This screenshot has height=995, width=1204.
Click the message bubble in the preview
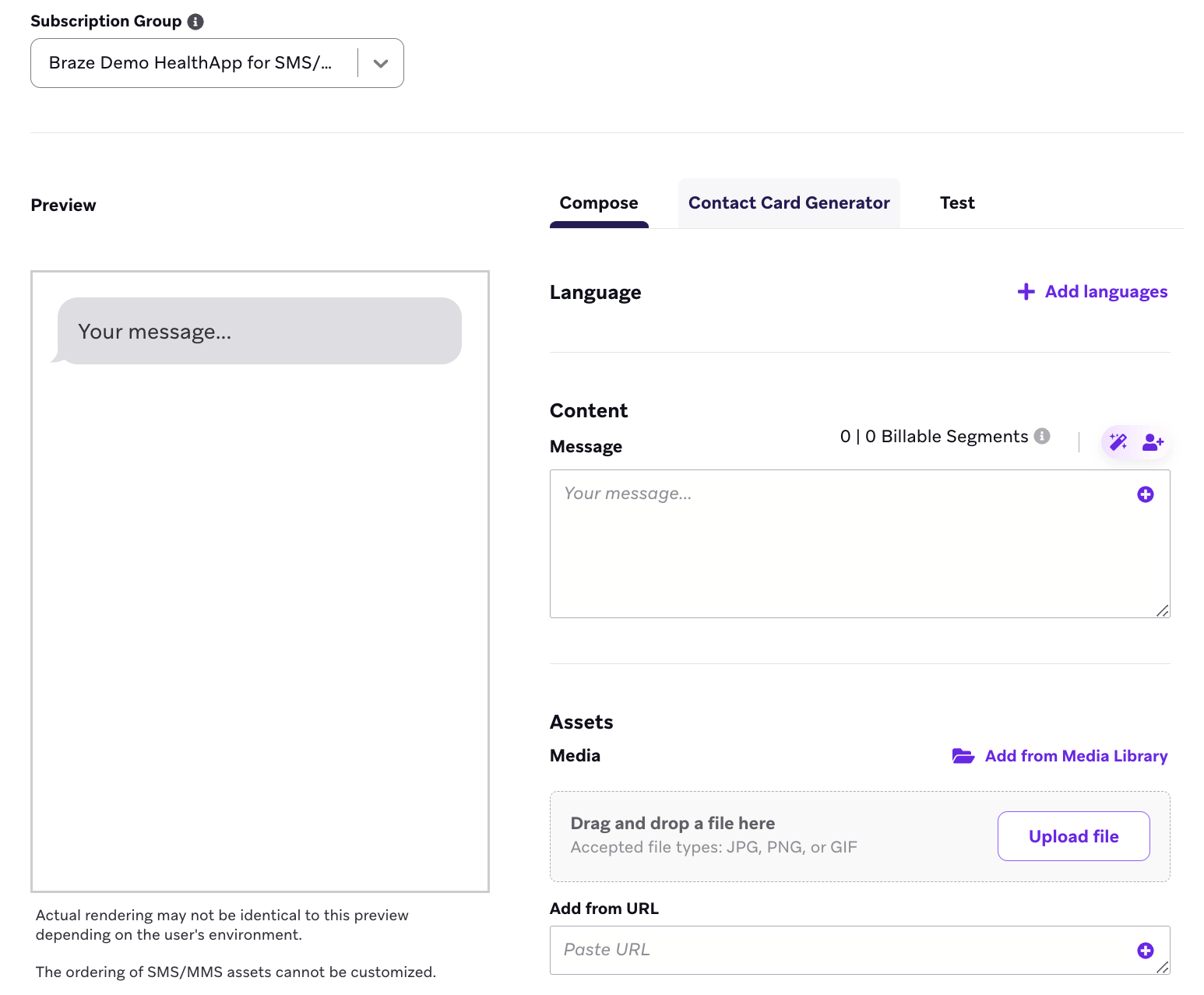click(x=259, y=331)
